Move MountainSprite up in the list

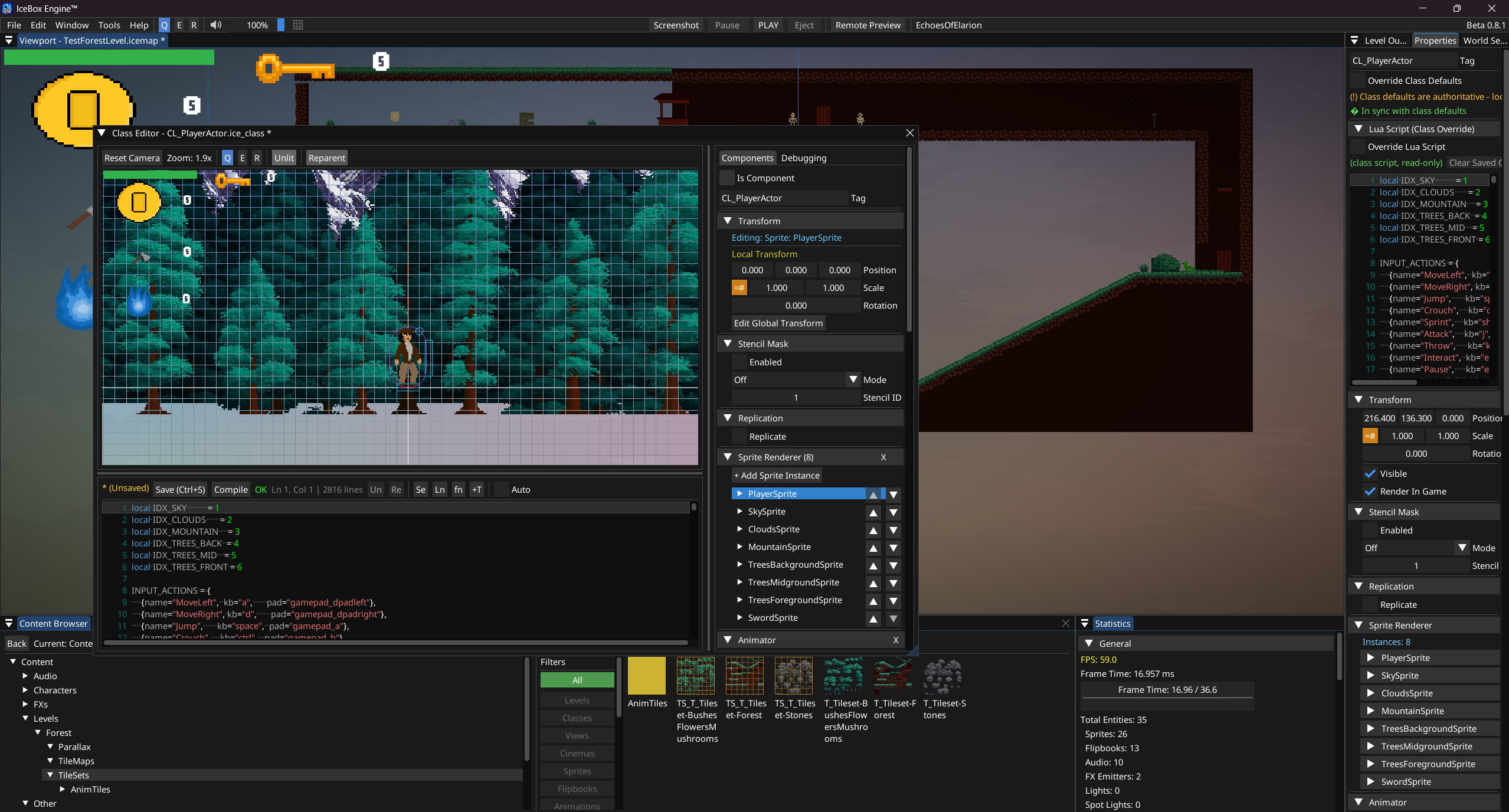tap(873, 548)
